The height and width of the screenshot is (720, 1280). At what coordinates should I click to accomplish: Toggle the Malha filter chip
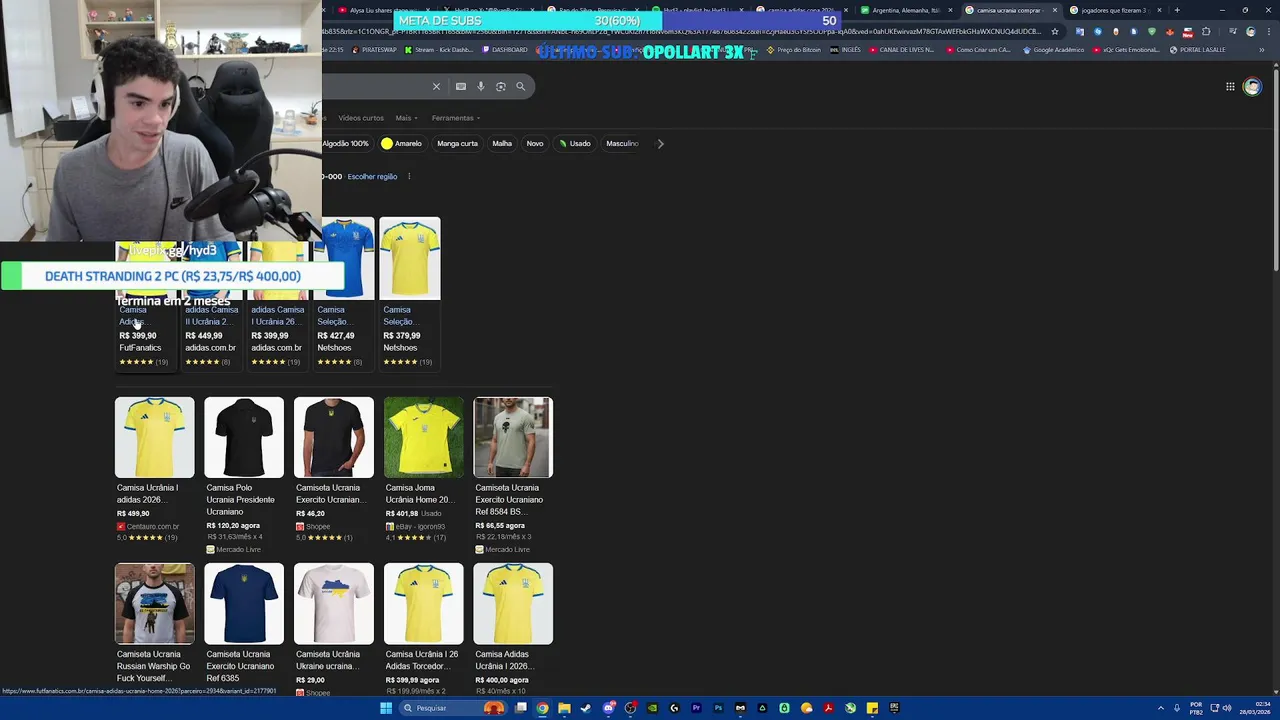[502, 143]
